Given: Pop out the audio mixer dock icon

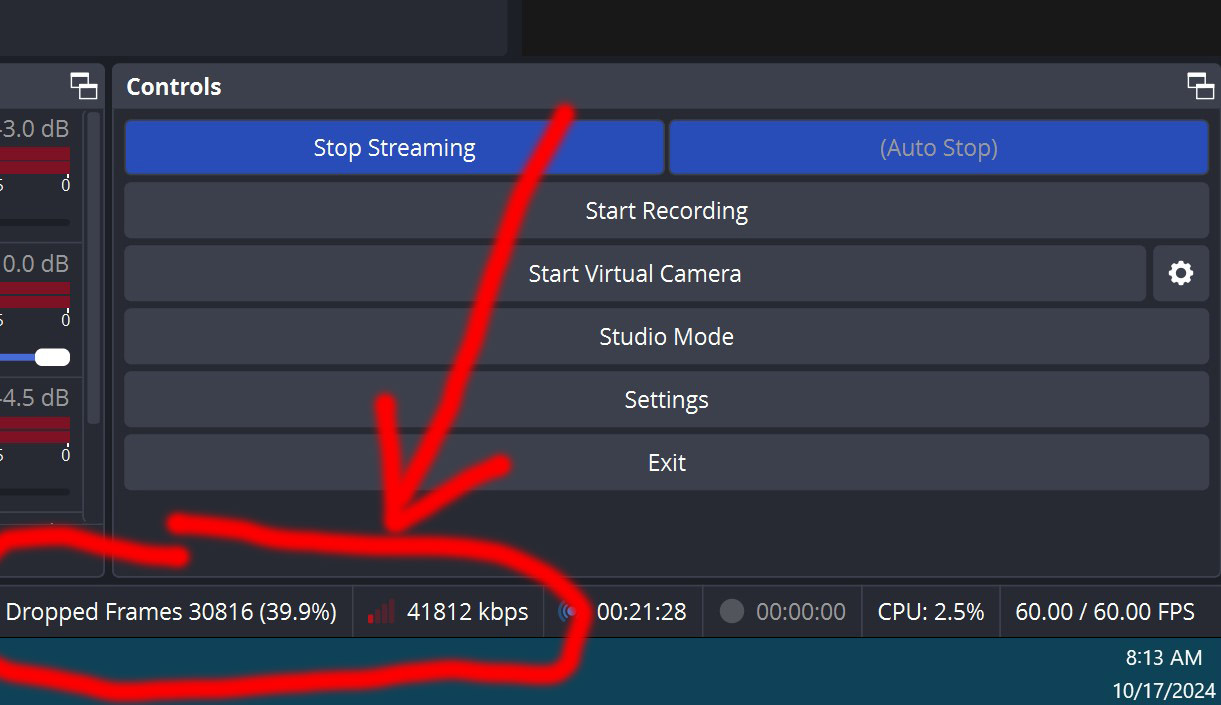Looking at the screenshot, I should point(84,86).
